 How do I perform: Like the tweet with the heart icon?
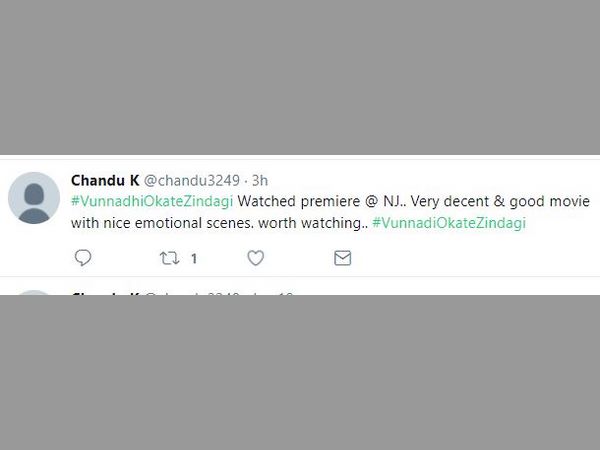pyautogui.click(x=256, y=258)
